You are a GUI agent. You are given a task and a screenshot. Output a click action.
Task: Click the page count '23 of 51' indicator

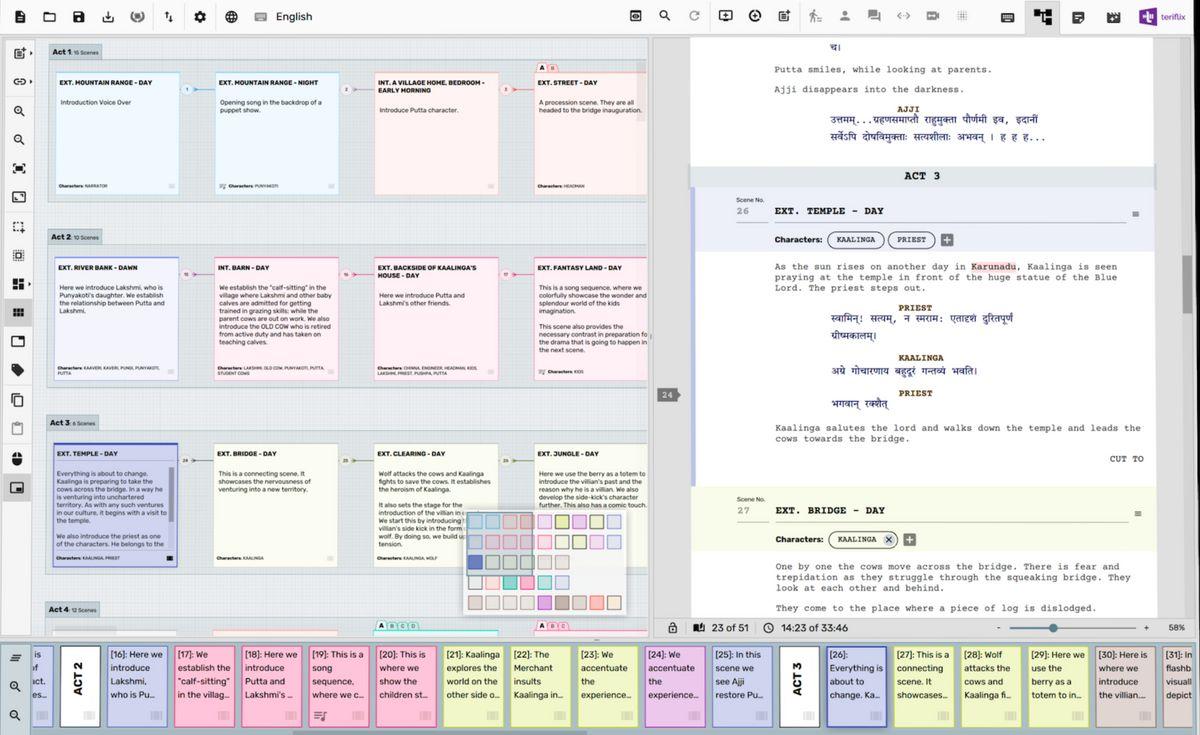[x=721, y=628]
